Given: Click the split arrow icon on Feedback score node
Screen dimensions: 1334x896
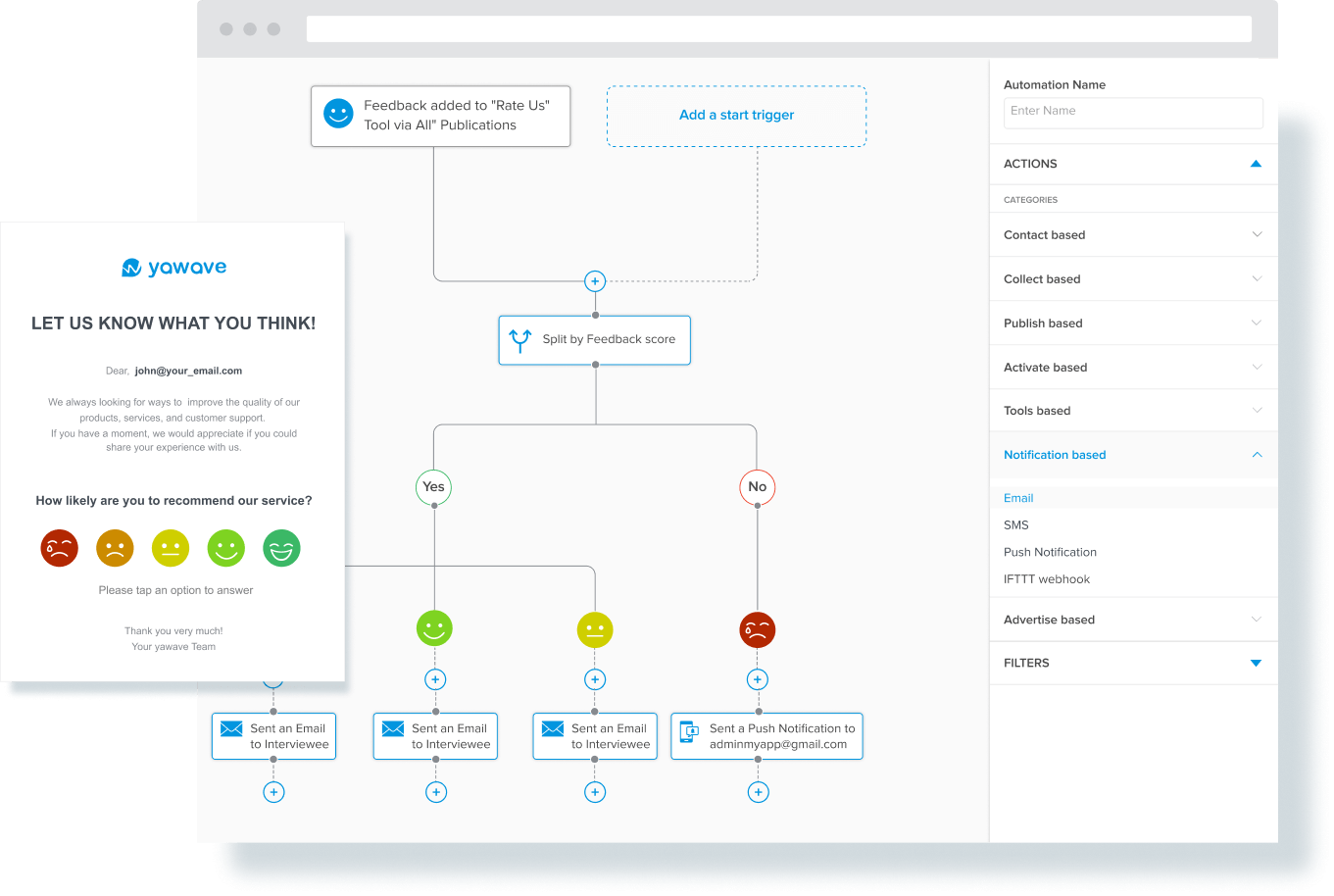Looking at the screenshot, I should pyautogui.click(x=519, y=340).
